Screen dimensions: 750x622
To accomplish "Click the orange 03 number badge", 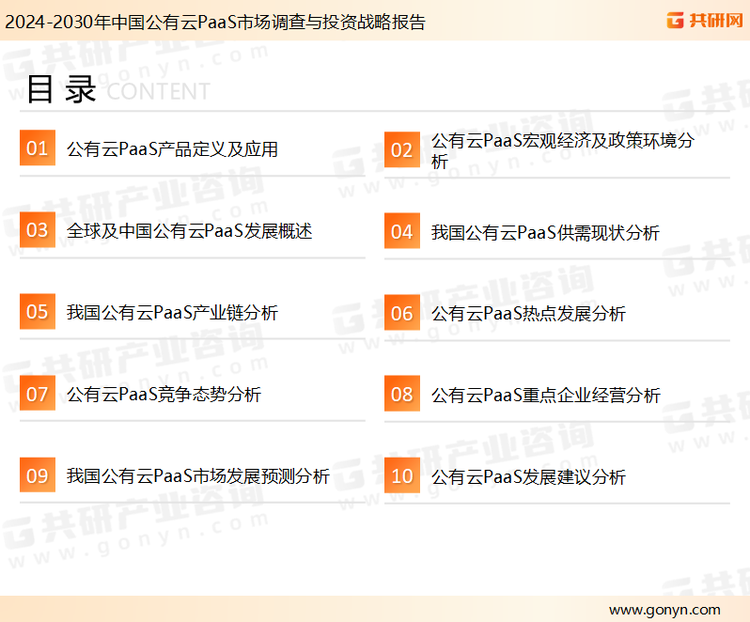I will pos(37,230).
